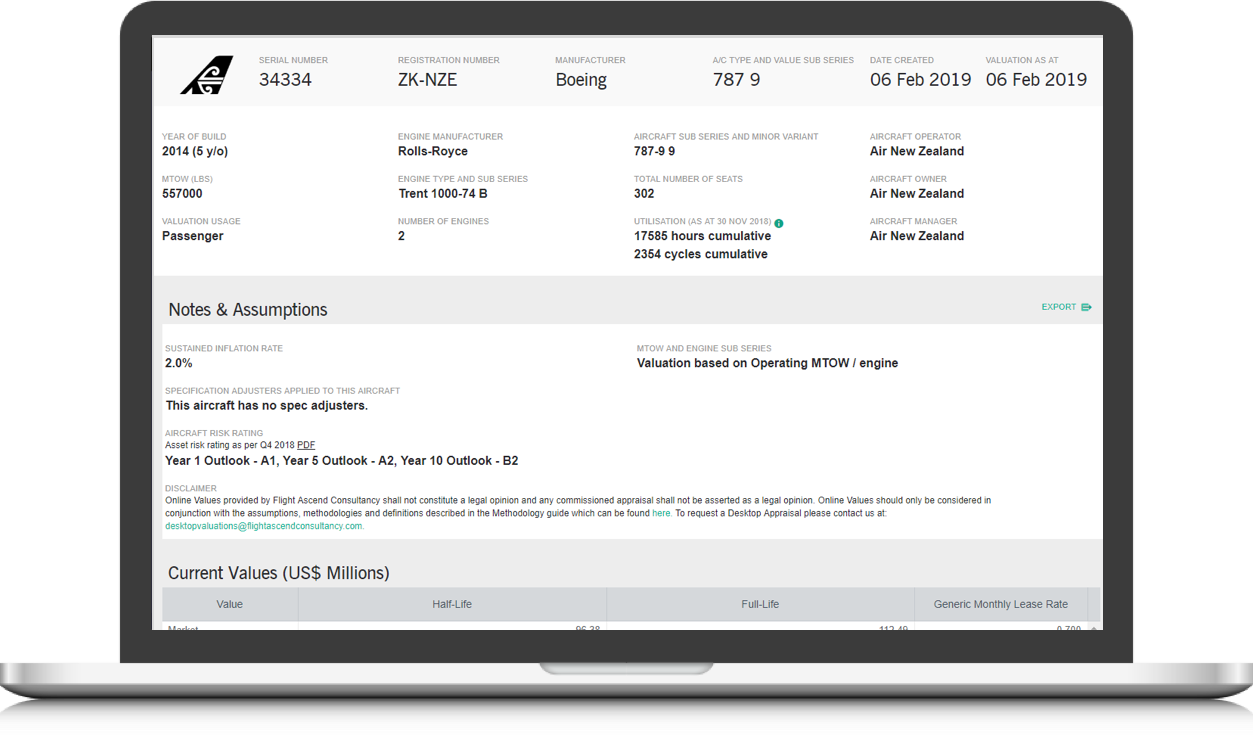Select registration number ZK-NZE
The height and width of the screenshot is (735, 1253).
(427, 80)
